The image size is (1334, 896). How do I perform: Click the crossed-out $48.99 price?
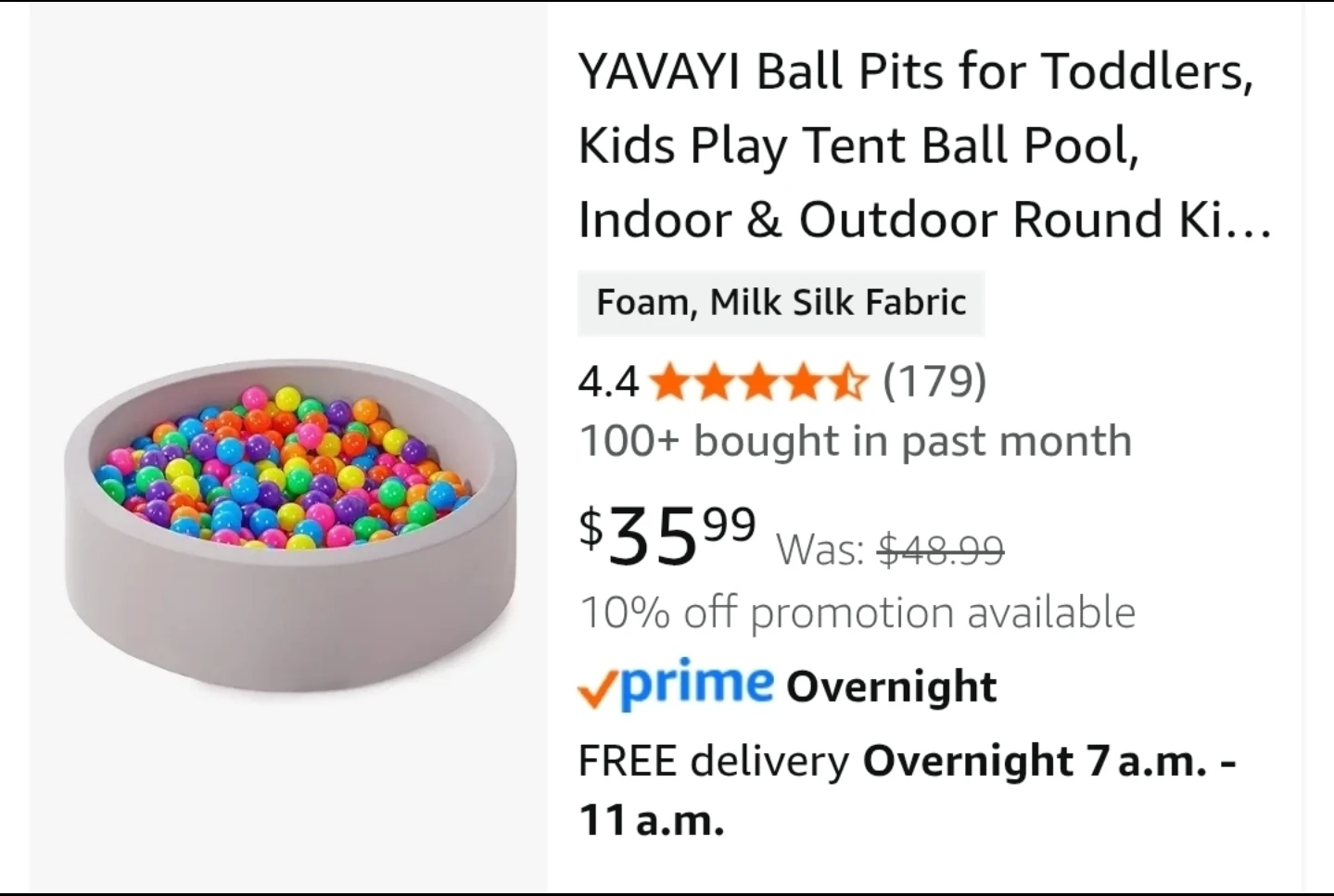pyautogui.click(x=940, y=550)
